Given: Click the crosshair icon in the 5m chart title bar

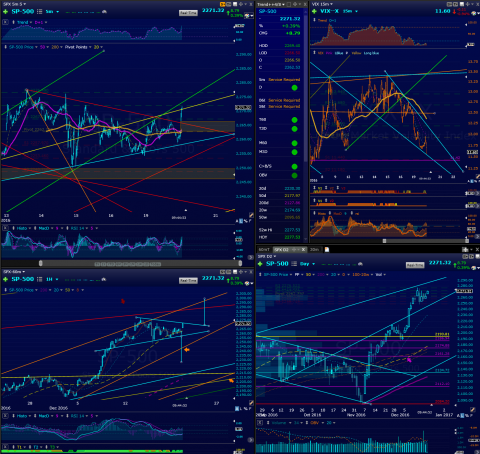Looking at the screenshot, I should pyautogui.click(x=241, y=4).
